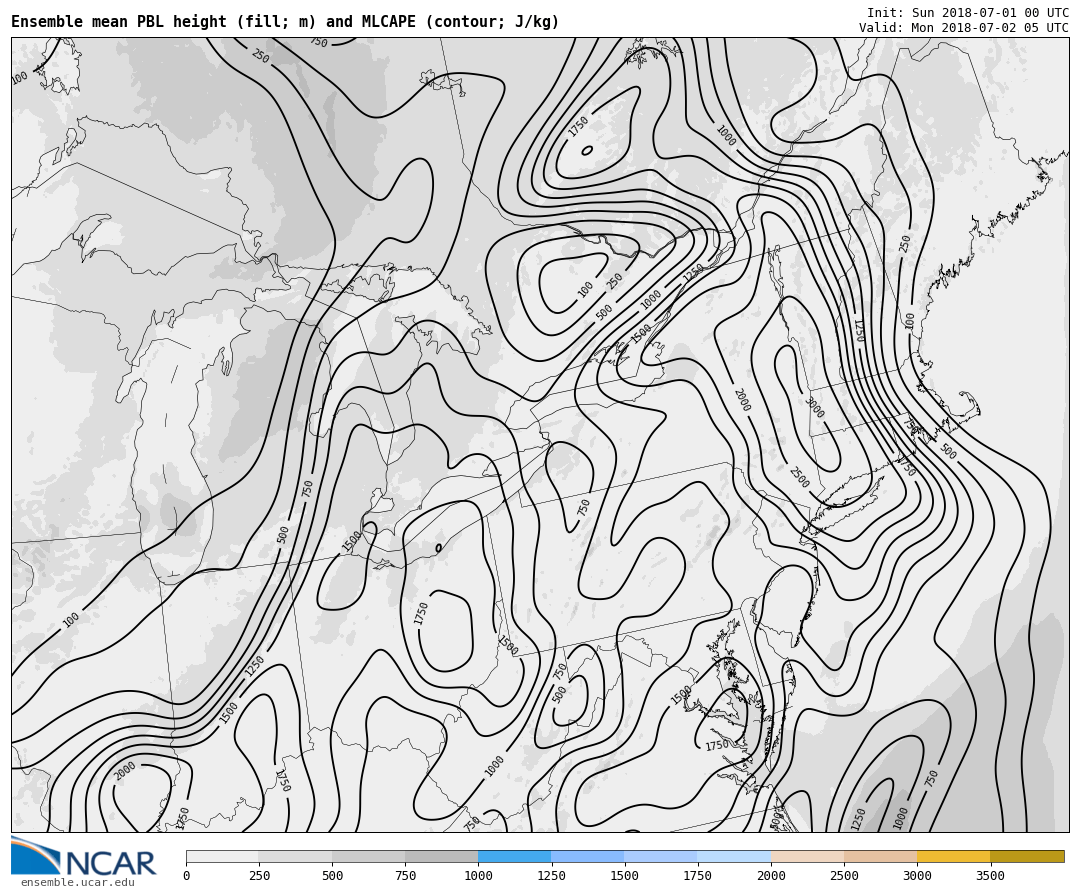Click the colorbar tick label 500
The width and height of the screenshot is (1080, 895).
[332, 876]
